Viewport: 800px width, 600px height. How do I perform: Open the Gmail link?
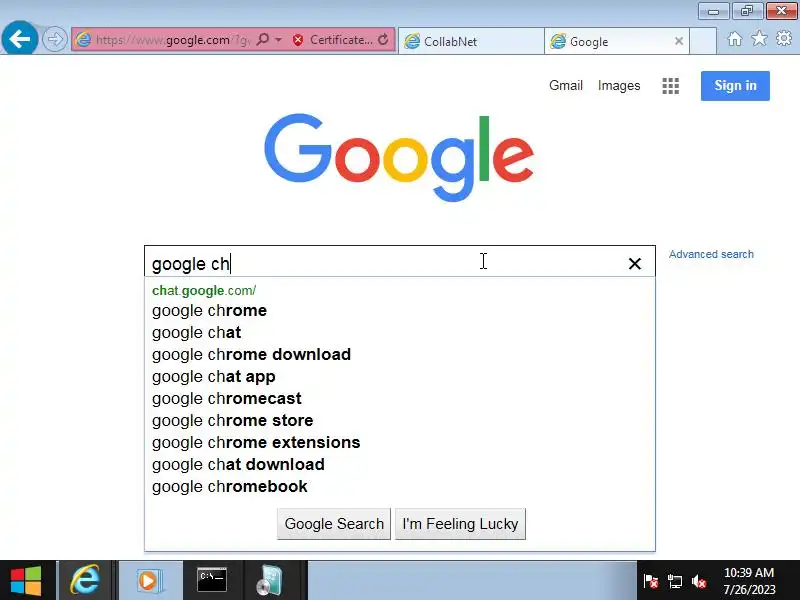coord(566,85)
